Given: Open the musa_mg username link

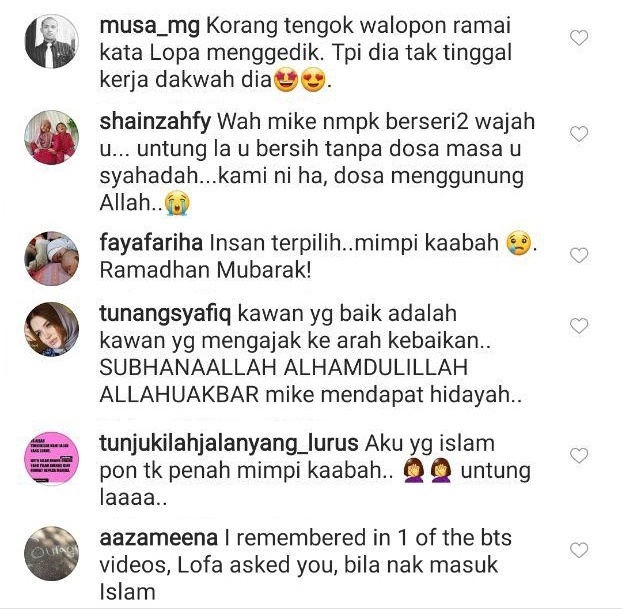Looking at the screenshot, I should (150, 27).
